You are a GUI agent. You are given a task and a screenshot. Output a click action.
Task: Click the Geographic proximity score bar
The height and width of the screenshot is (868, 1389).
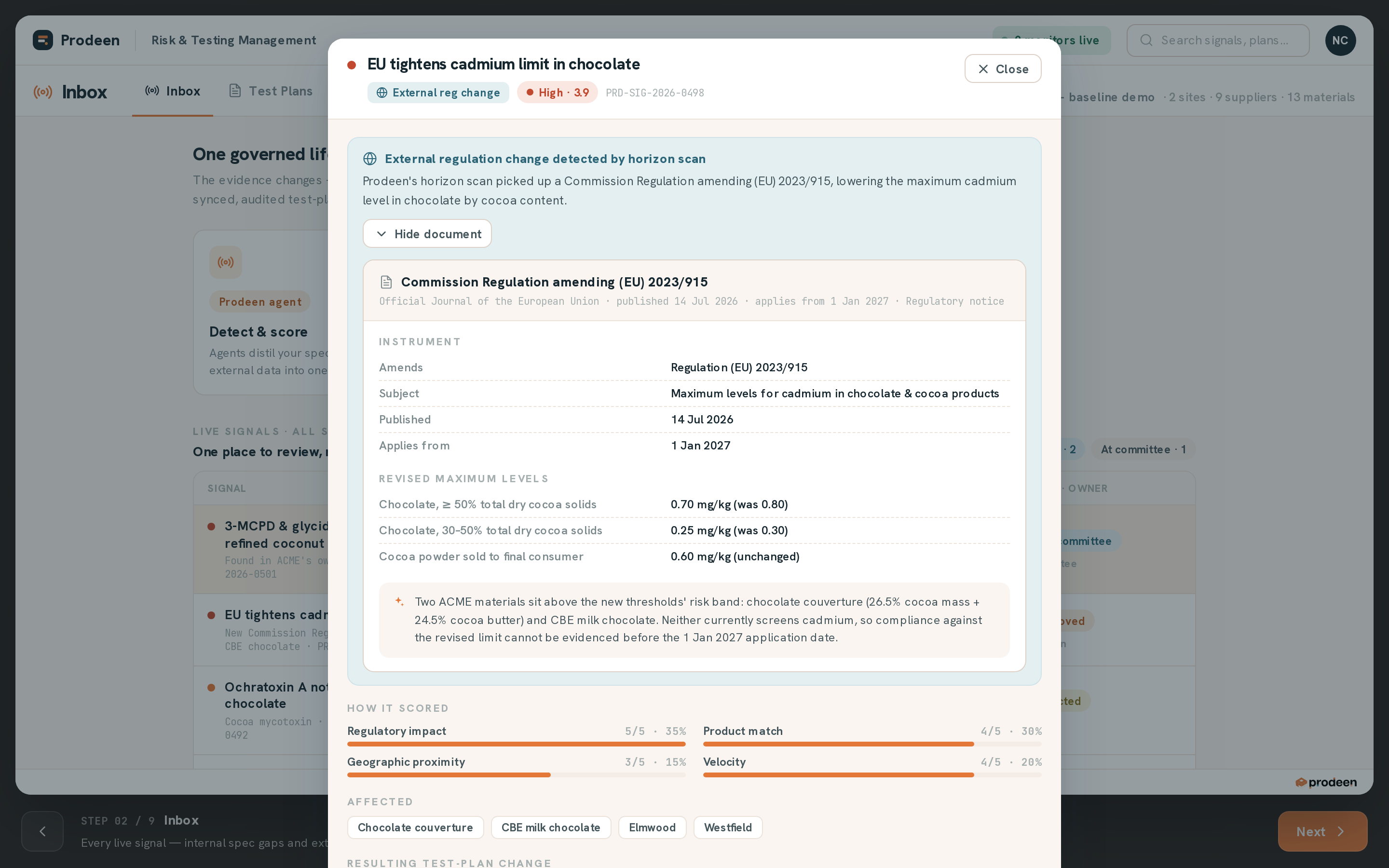click(516, 775)
